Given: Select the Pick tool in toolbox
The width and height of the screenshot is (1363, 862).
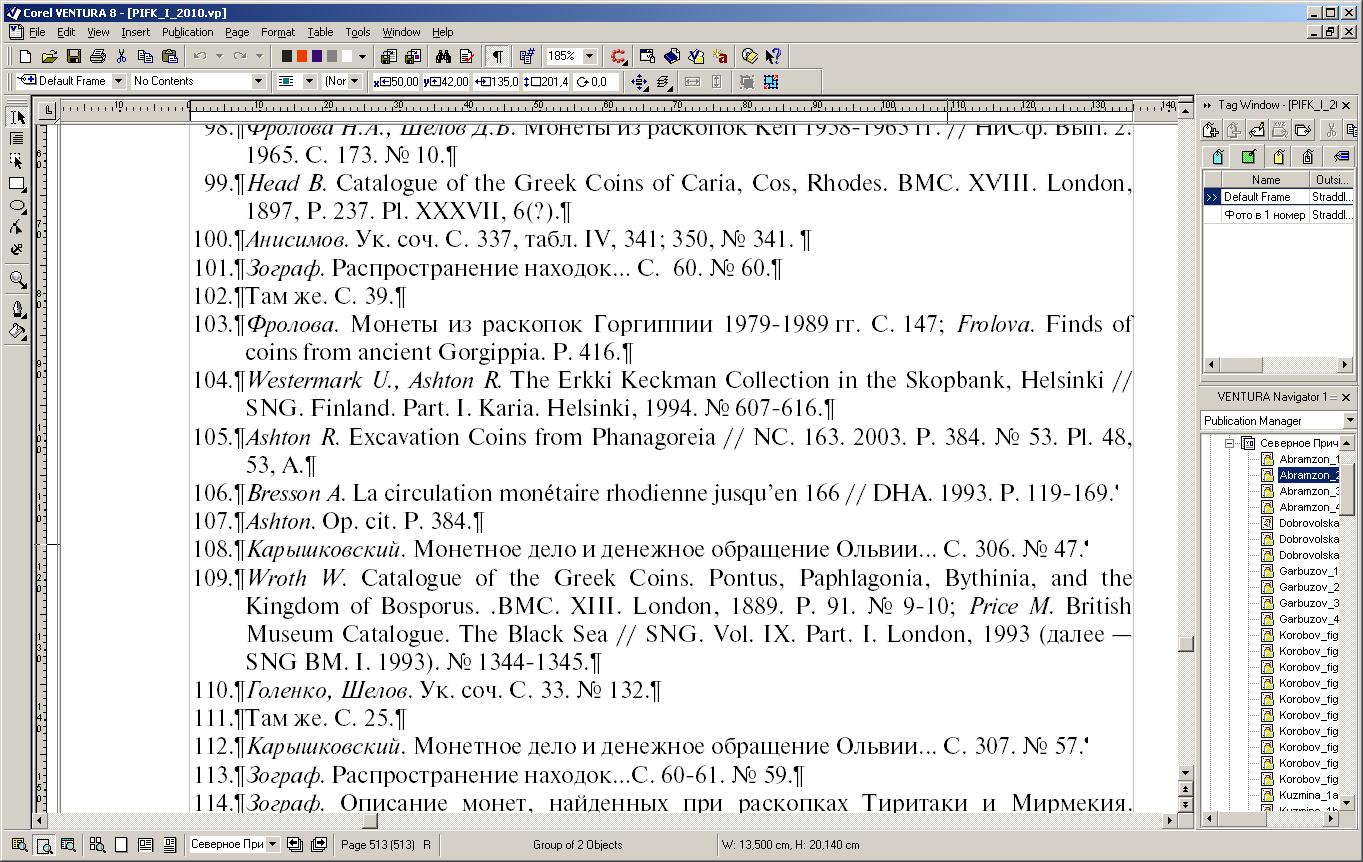Looking at the screenshot, I should tap(17, 118).
